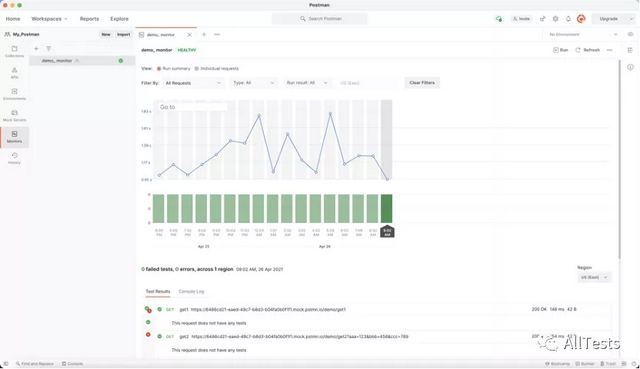Open the Environments sidebar section
The image size is (640, 369).
(x=14, y=94)
